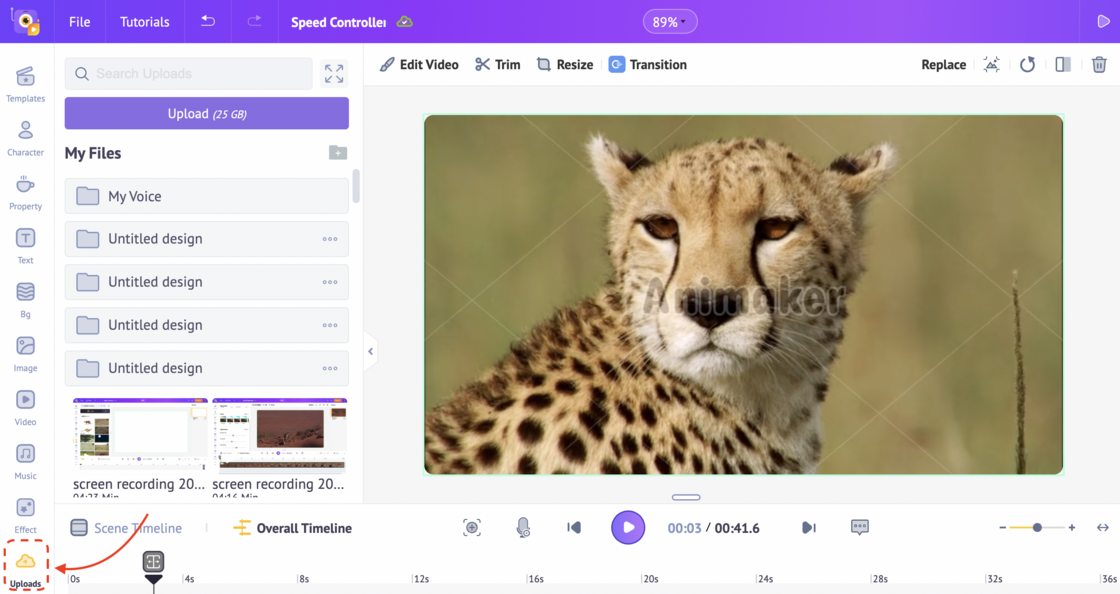Open the Tutorials menu
1120x594 pixels.
click(x=145, y=22)
